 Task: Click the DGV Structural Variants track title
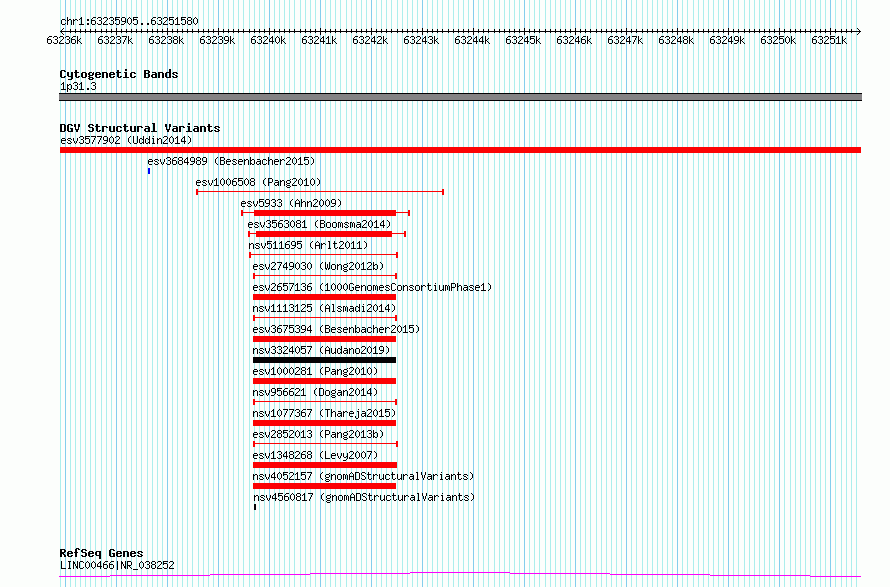tap(140, 128)
